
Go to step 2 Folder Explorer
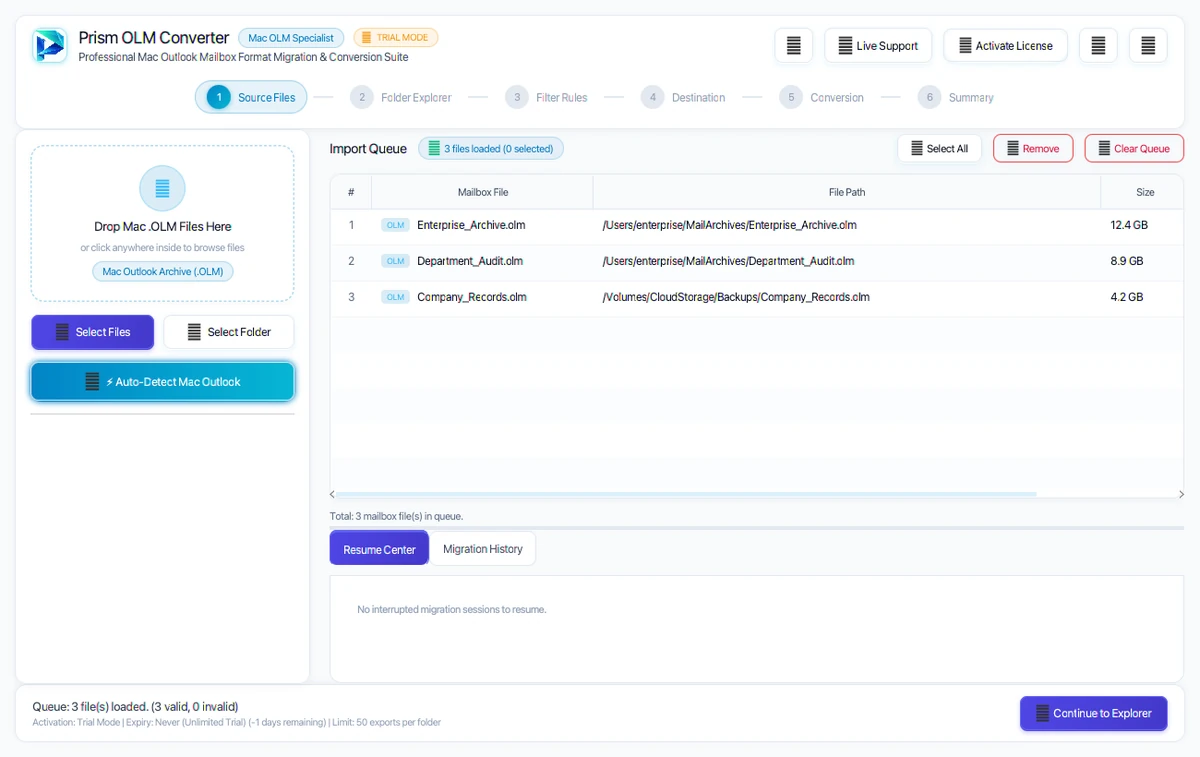pyautogui.click(x=401, y=97)
